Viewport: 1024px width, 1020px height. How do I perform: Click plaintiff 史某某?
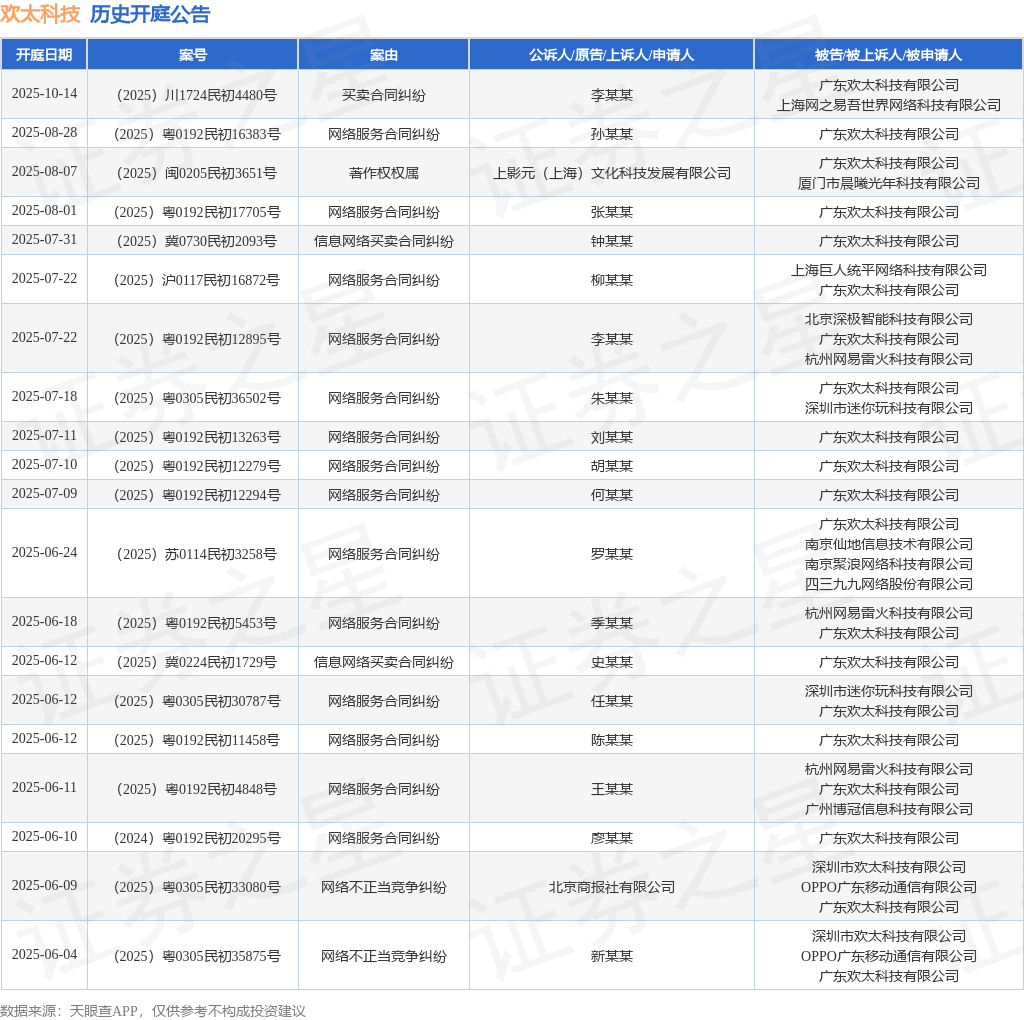point(611,663)
